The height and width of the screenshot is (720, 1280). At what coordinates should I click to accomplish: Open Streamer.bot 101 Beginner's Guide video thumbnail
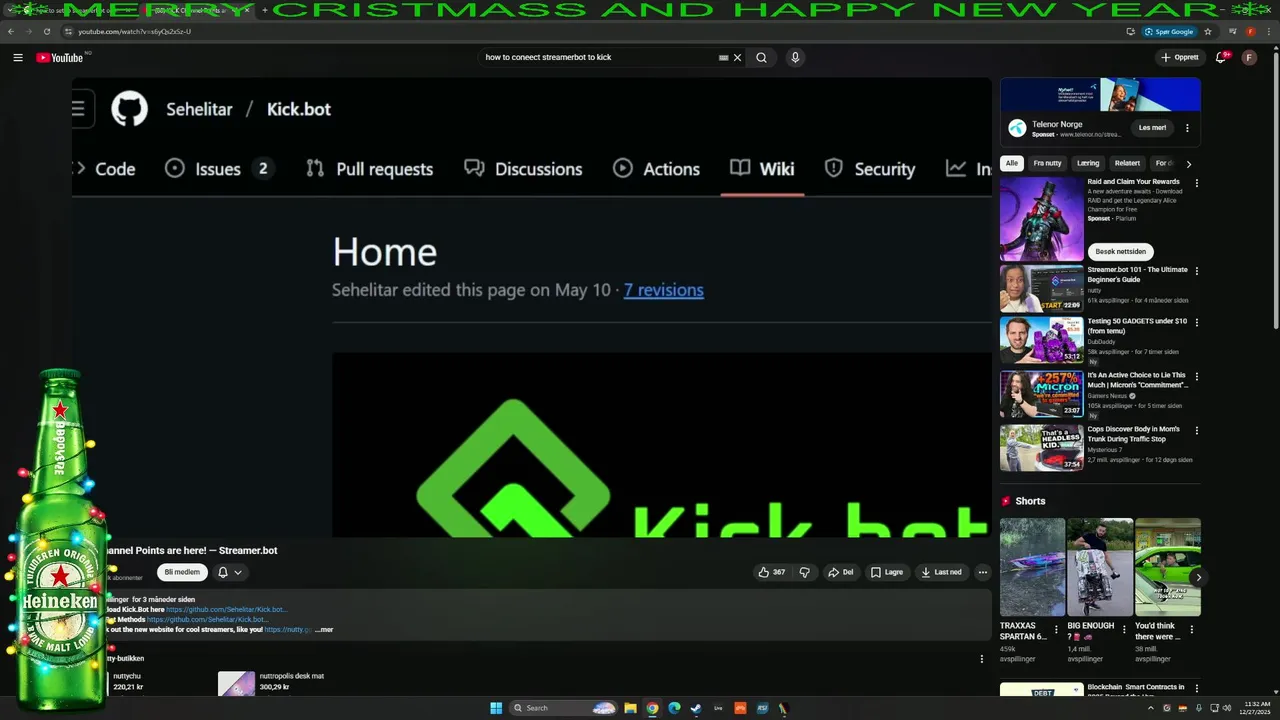coord(1041,288)
